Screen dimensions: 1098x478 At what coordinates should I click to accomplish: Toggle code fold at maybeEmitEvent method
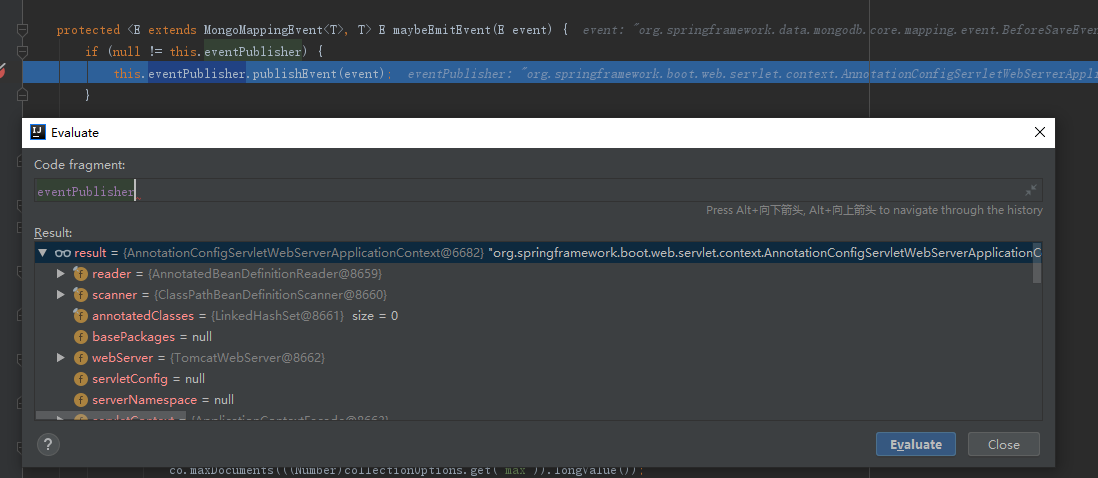tap(22, 30)
